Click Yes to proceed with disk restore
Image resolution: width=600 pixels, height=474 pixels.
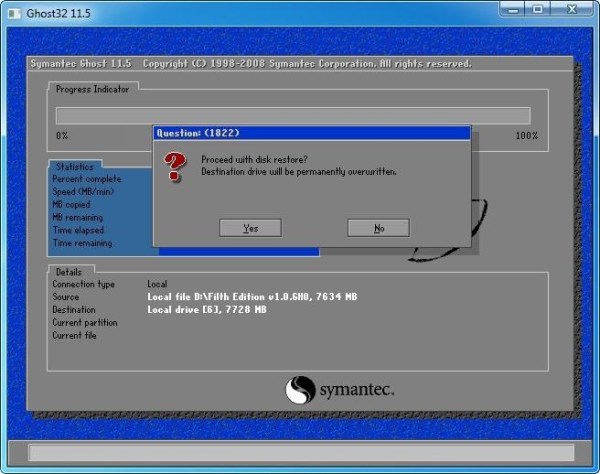[x=250, y=228]
